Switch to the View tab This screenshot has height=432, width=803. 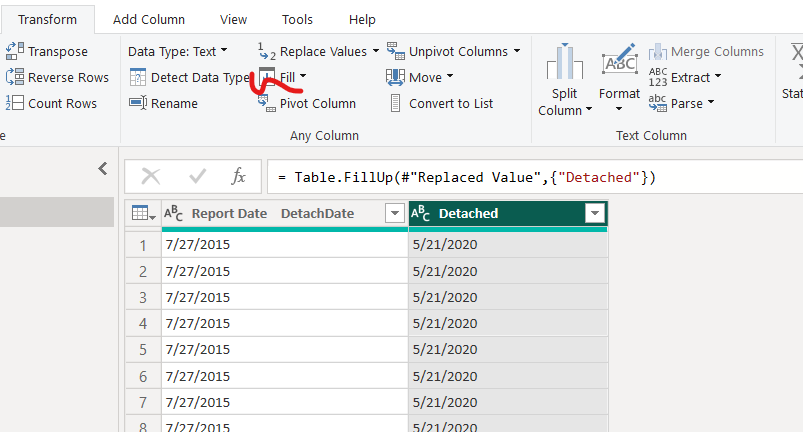click(x=233, y=19)
